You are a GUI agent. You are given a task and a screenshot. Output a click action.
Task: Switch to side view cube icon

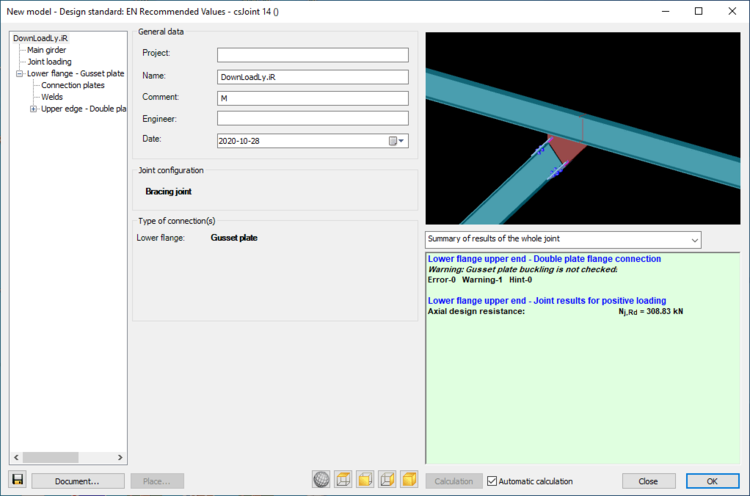(x=387, y=481)
